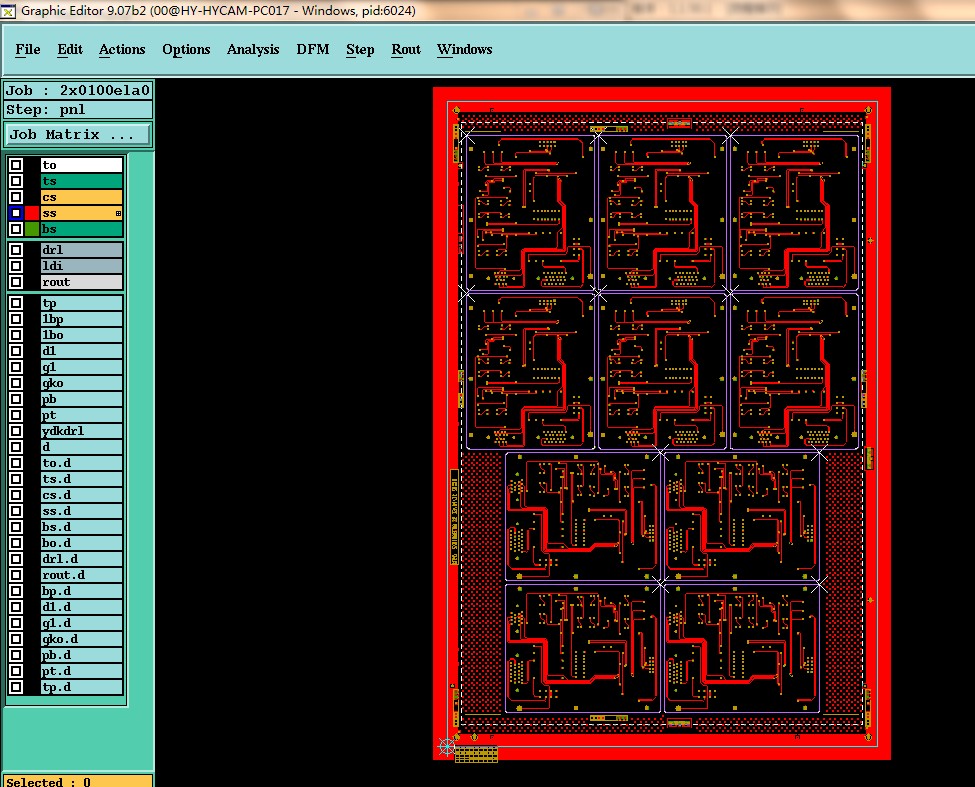Select the pb layer name
The height and width of the screenshot is (787, 975).
(x=81, y=399)
